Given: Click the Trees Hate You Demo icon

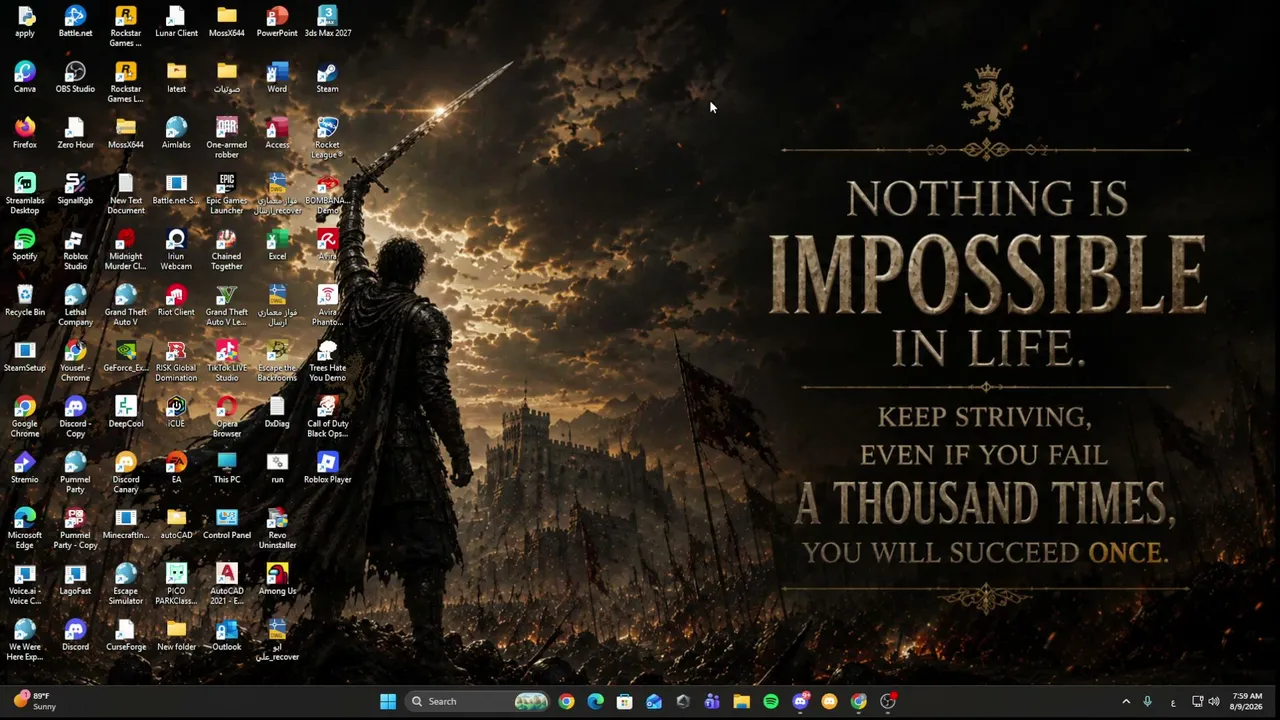Looking at the screenshot, I should (x=327, y=362).
